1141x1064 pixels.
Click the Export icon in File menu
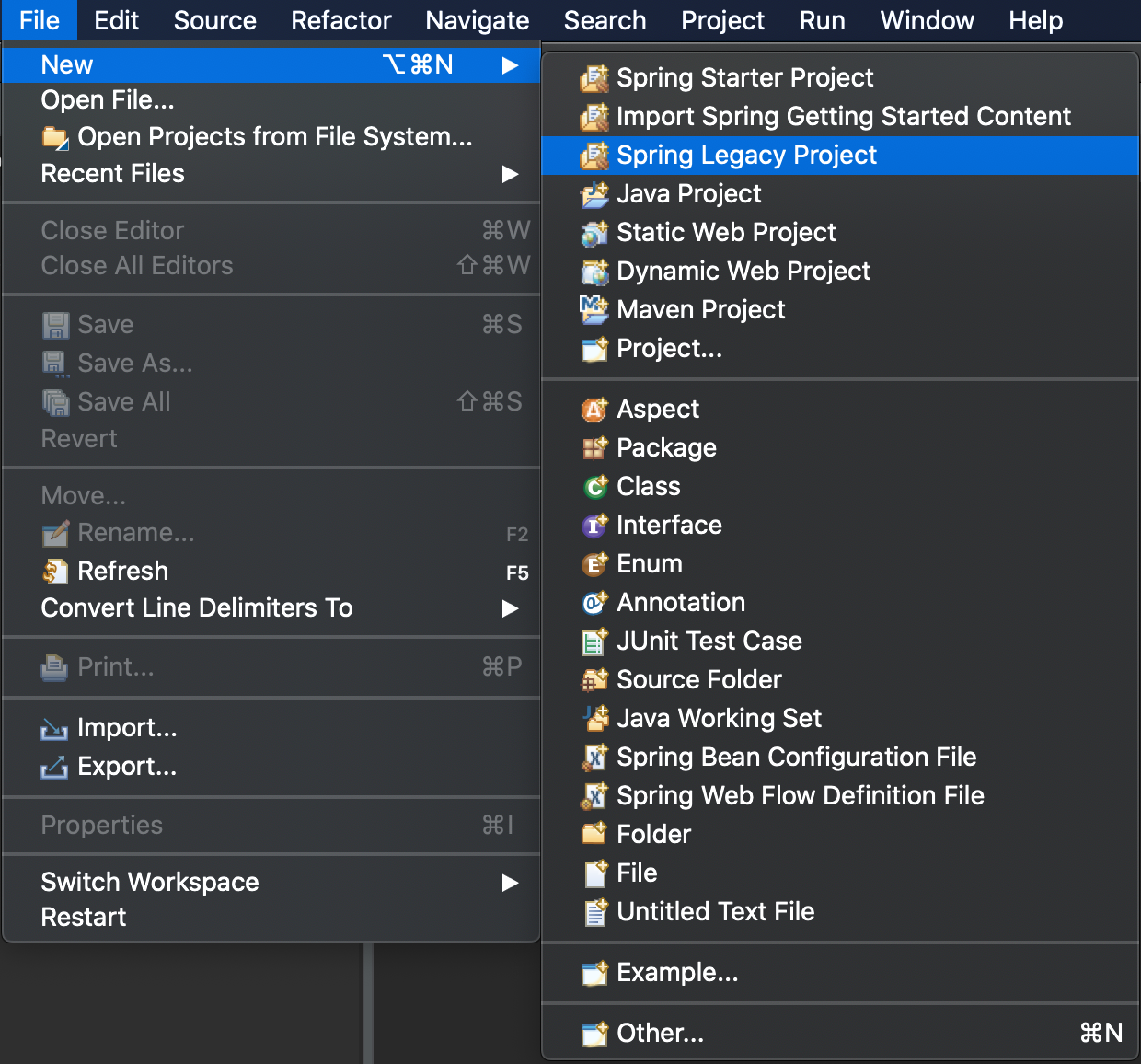(x=55, y=768)
